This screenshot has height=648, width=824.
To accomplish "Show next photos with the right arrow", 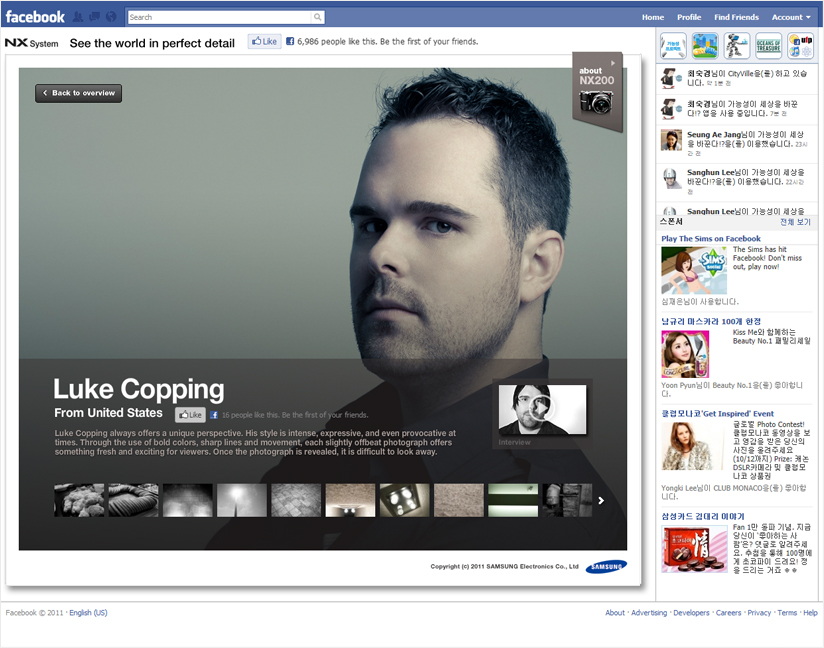I will coord(601,500).
